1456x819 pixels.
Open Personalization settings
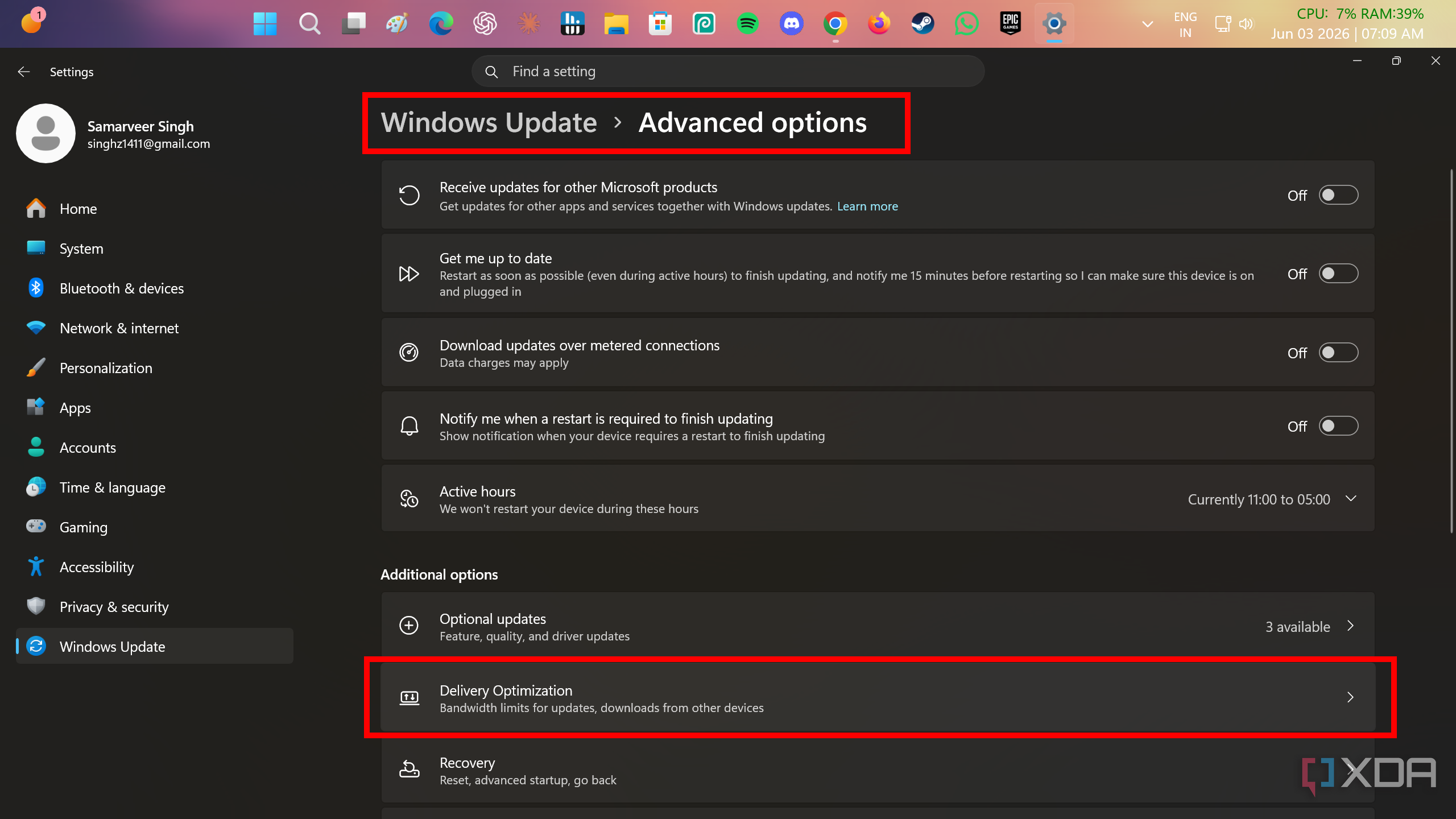coord(155,368)
